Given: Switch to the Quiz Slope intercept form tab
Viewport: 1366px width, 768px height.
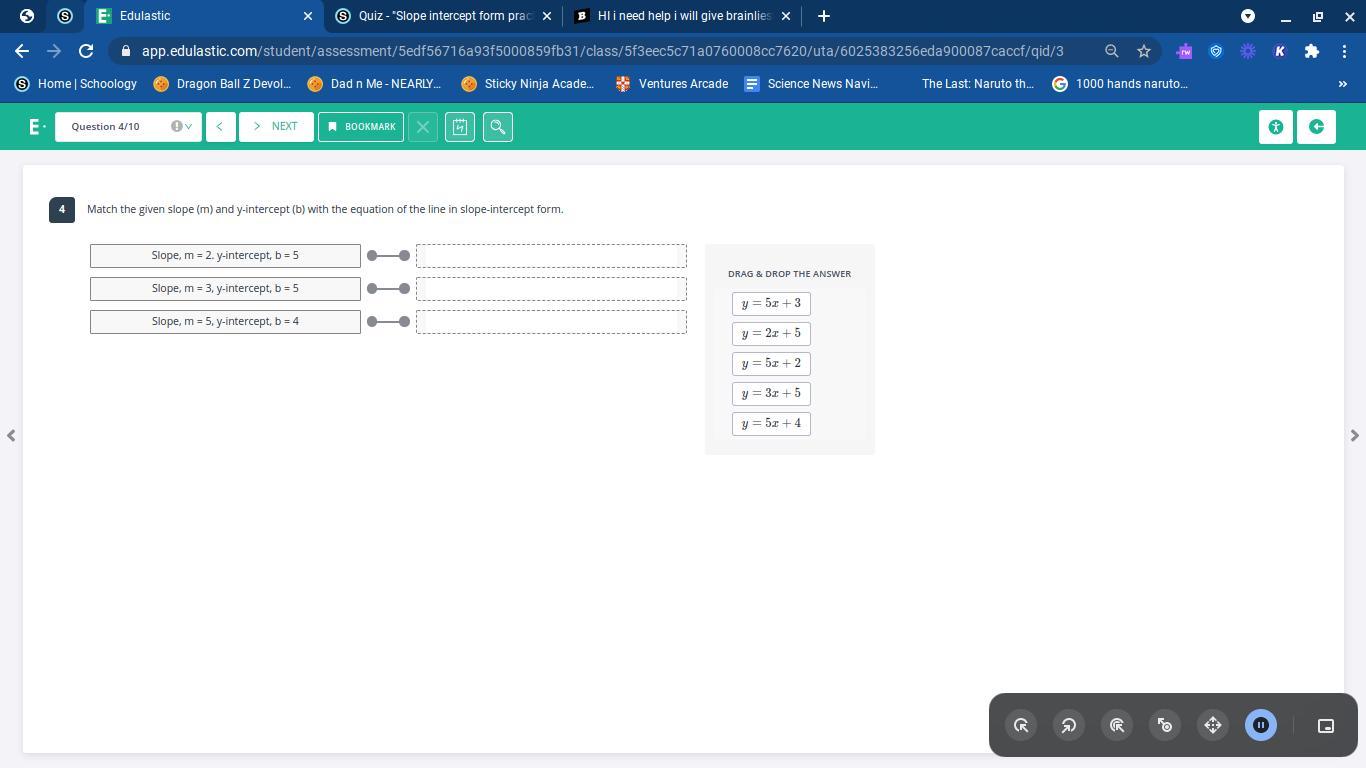Looking at the screenshot, I should click(x=444, y=16).
